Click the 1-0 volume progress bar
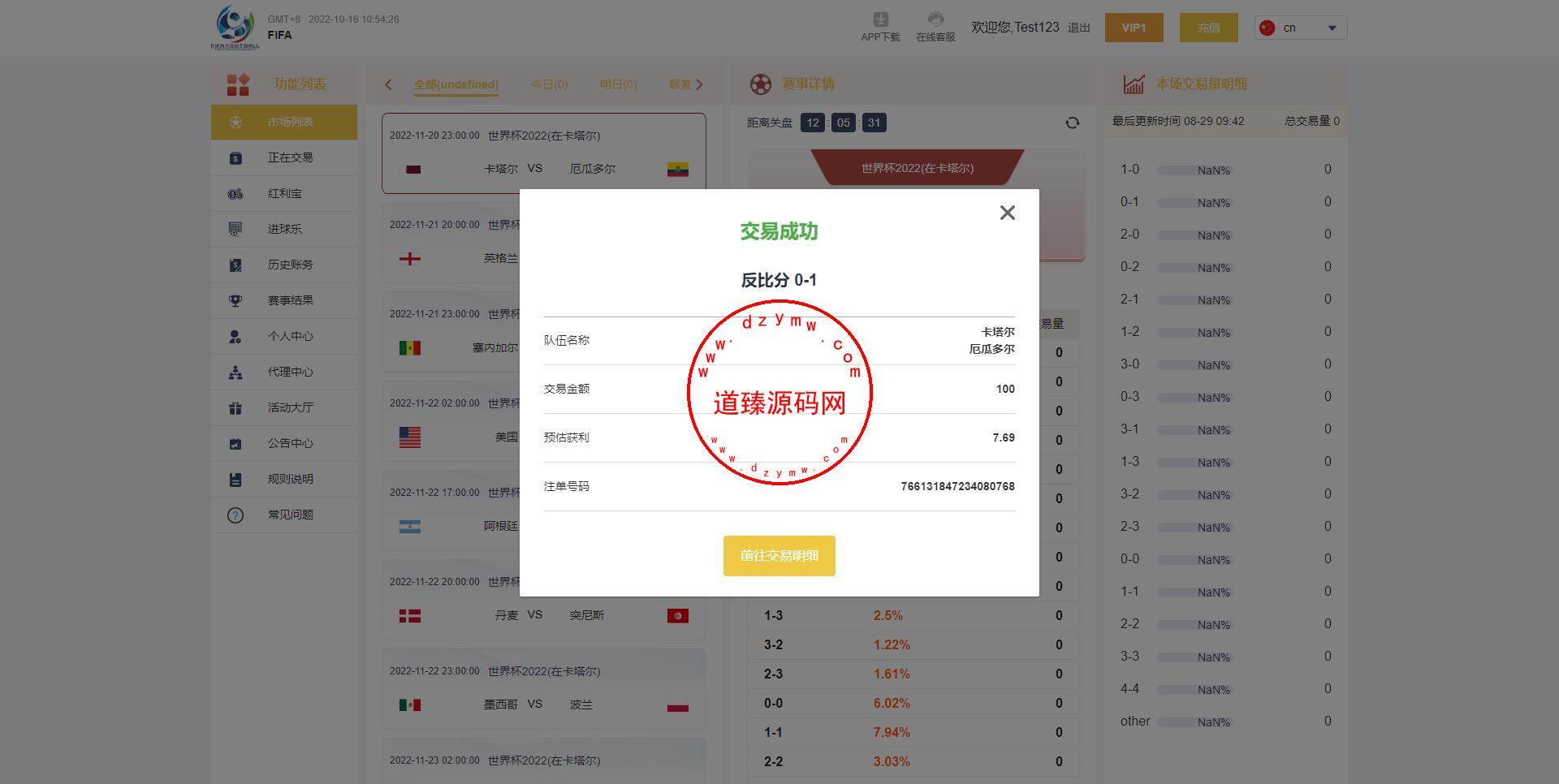The image size is (1559, 784). pyautogui.click(x=1194, y=170)
